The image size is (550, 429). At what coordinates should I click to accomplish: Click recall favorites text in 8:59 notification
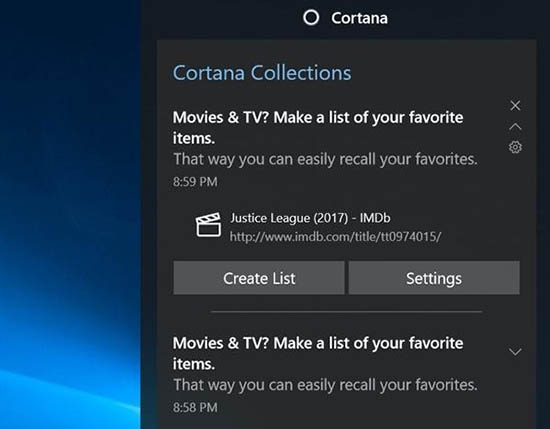[x=325, y=159]
